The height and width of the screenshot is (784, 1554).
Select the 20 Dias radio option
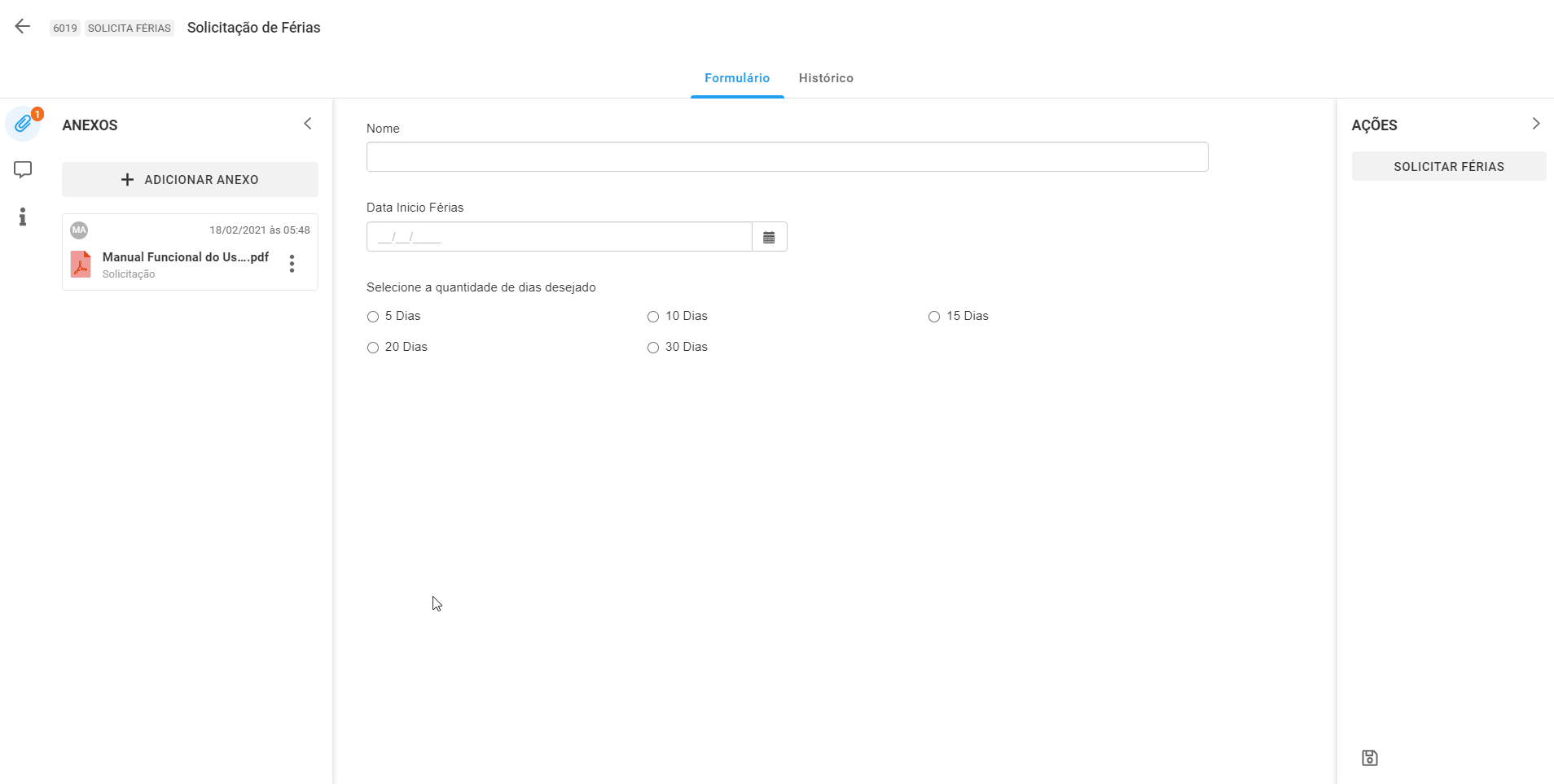[373, 348]
